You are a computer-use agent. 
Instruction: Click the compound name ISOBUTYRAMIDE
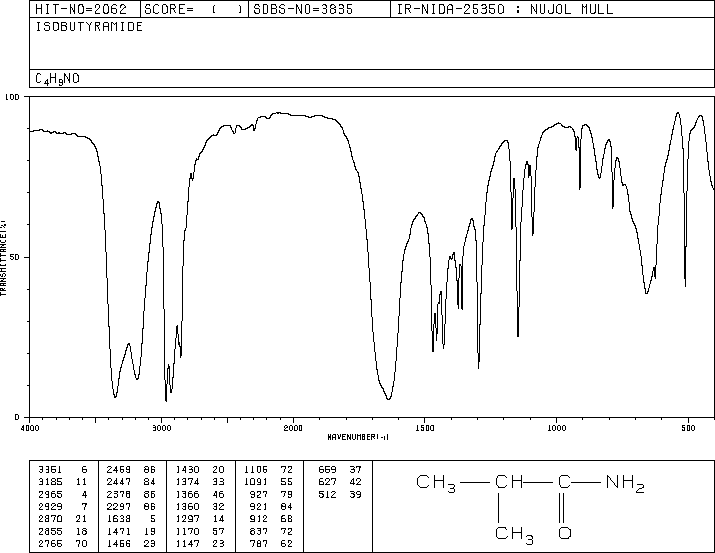click(89, 27)
